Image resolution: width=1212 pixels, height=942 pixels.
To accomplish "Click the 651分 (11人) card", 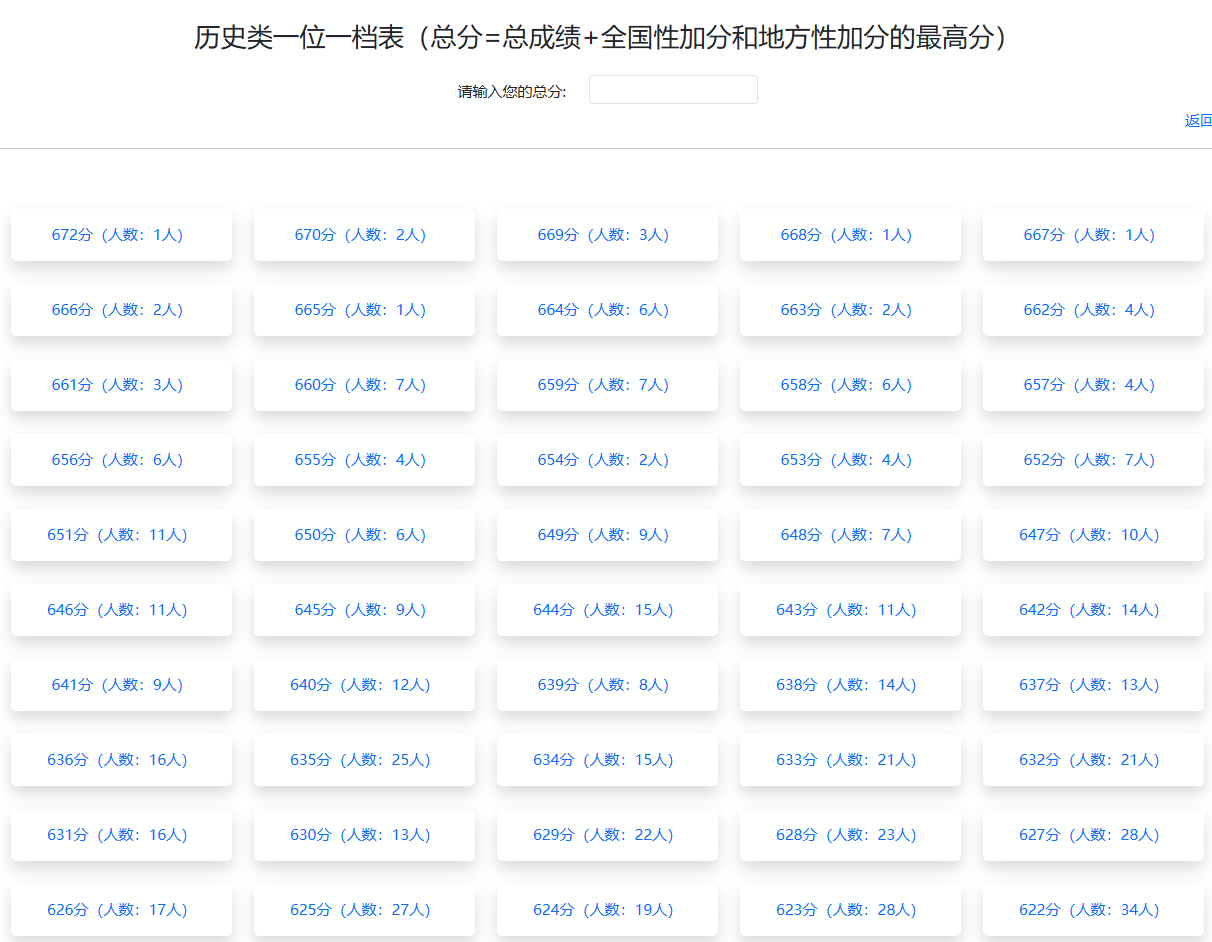I will [x=121, y=535].
